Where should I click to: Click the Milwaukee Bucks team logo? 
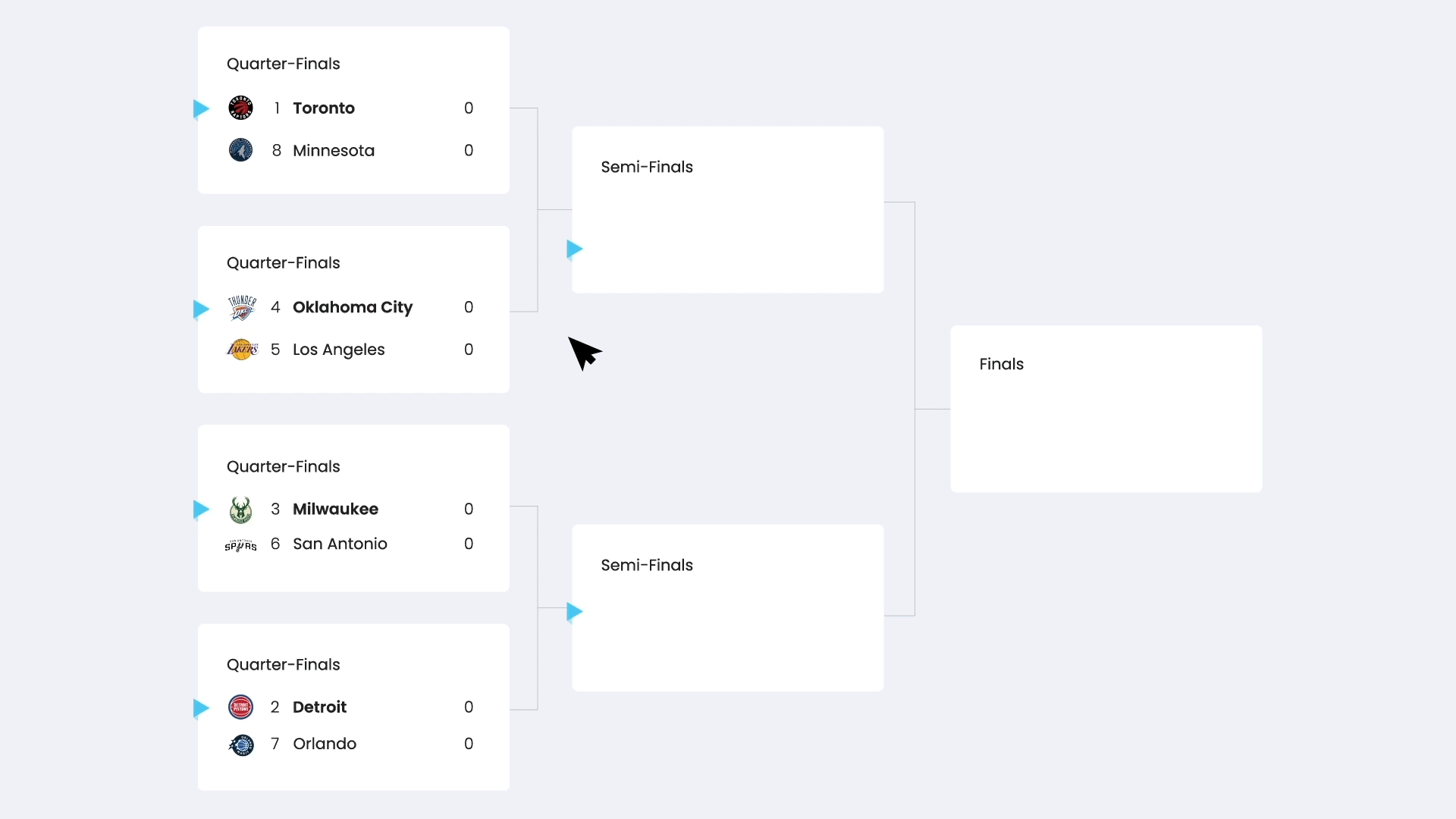(x=240, y=510)
